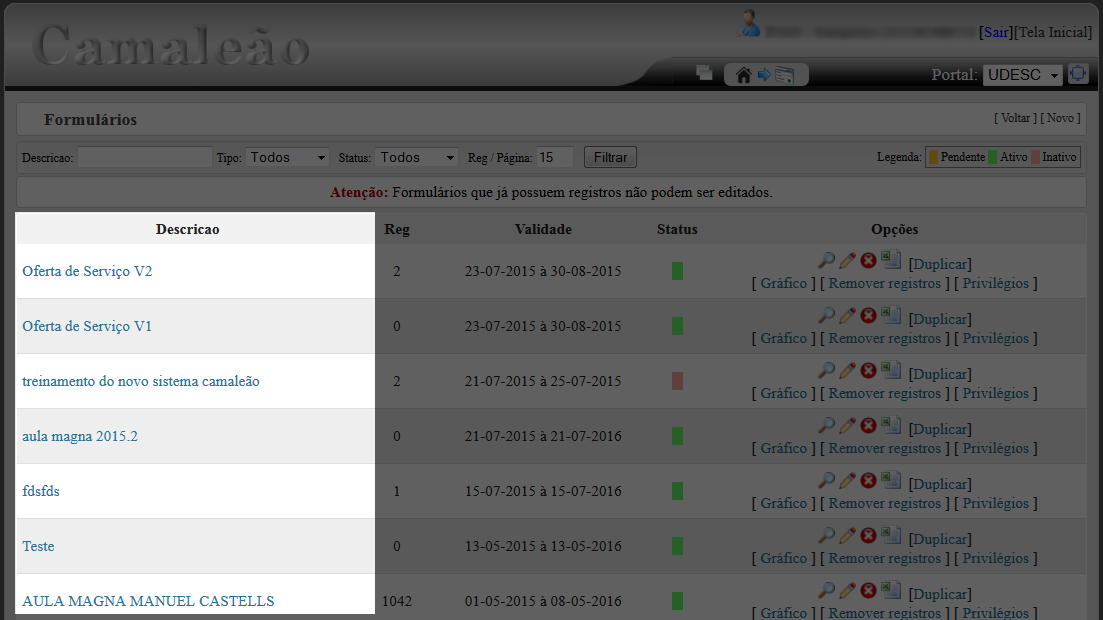This screenshot has width=1103, height=620.
Task: Delete Oferta de Serviço V2 using red X
Action: coord(869,260)
